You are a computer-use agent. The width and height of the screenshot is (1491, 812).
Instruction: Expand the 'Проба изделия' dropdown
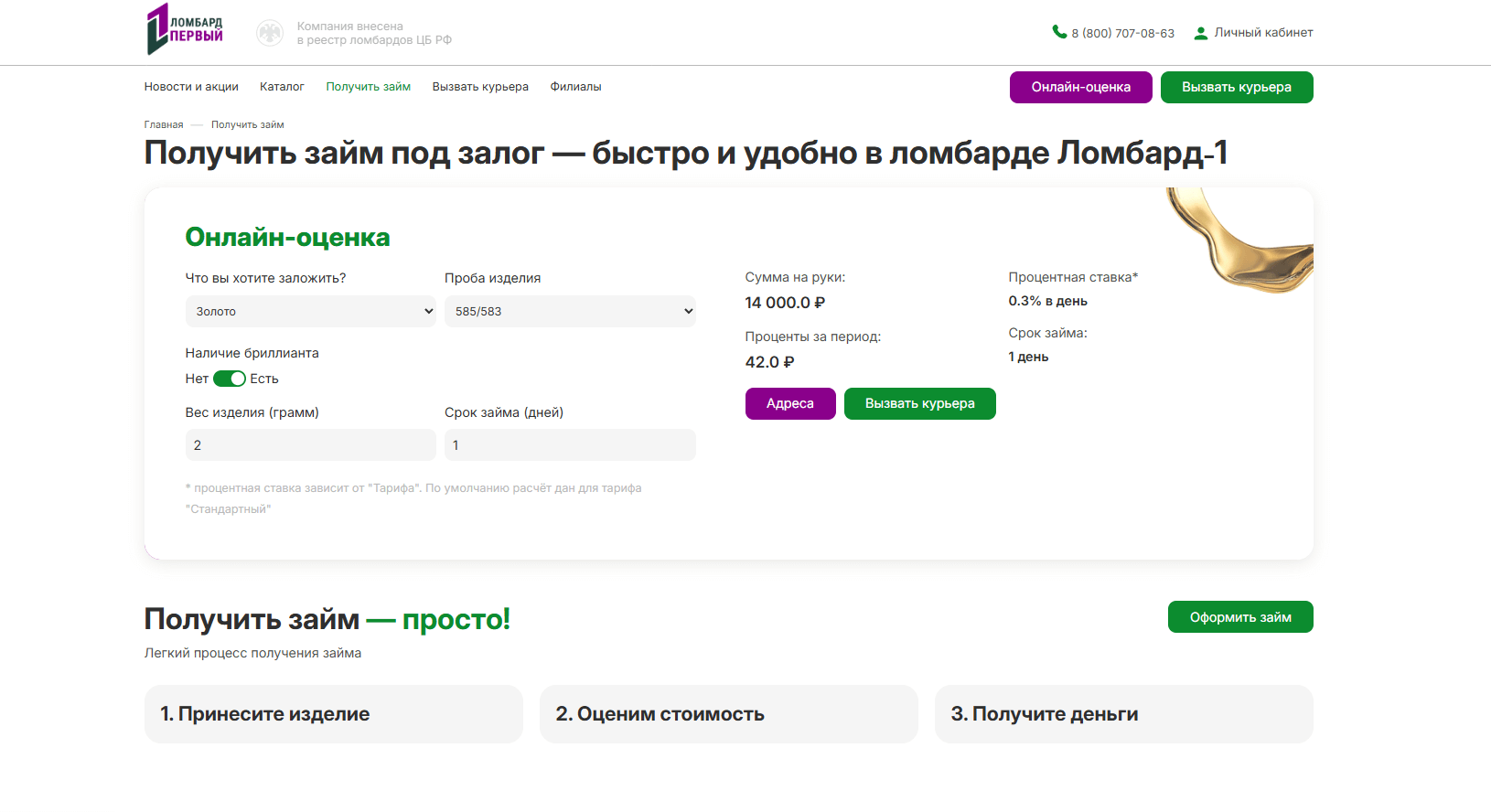point(570,311)
